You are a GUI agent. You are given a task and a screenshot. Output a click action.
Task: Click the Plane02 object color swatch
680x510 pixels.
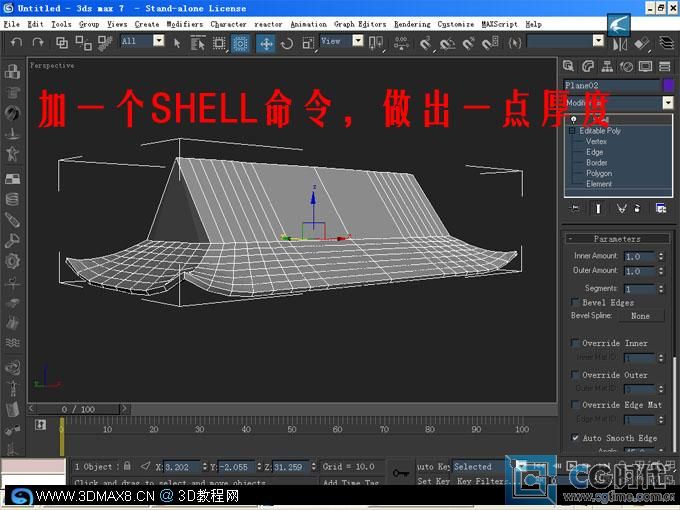[x=668, y=85]
